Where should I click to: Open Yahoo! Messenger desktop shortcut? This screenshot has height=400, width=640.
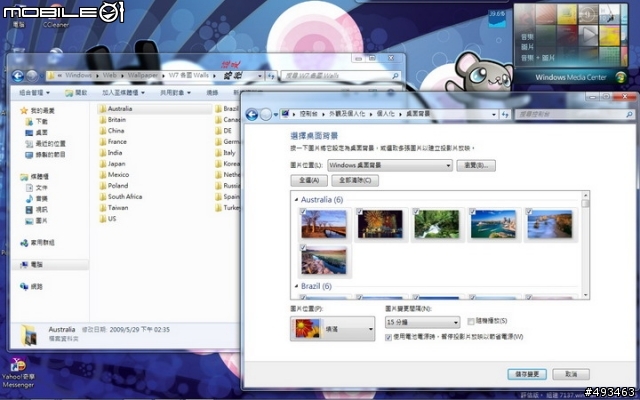(18, 373)
